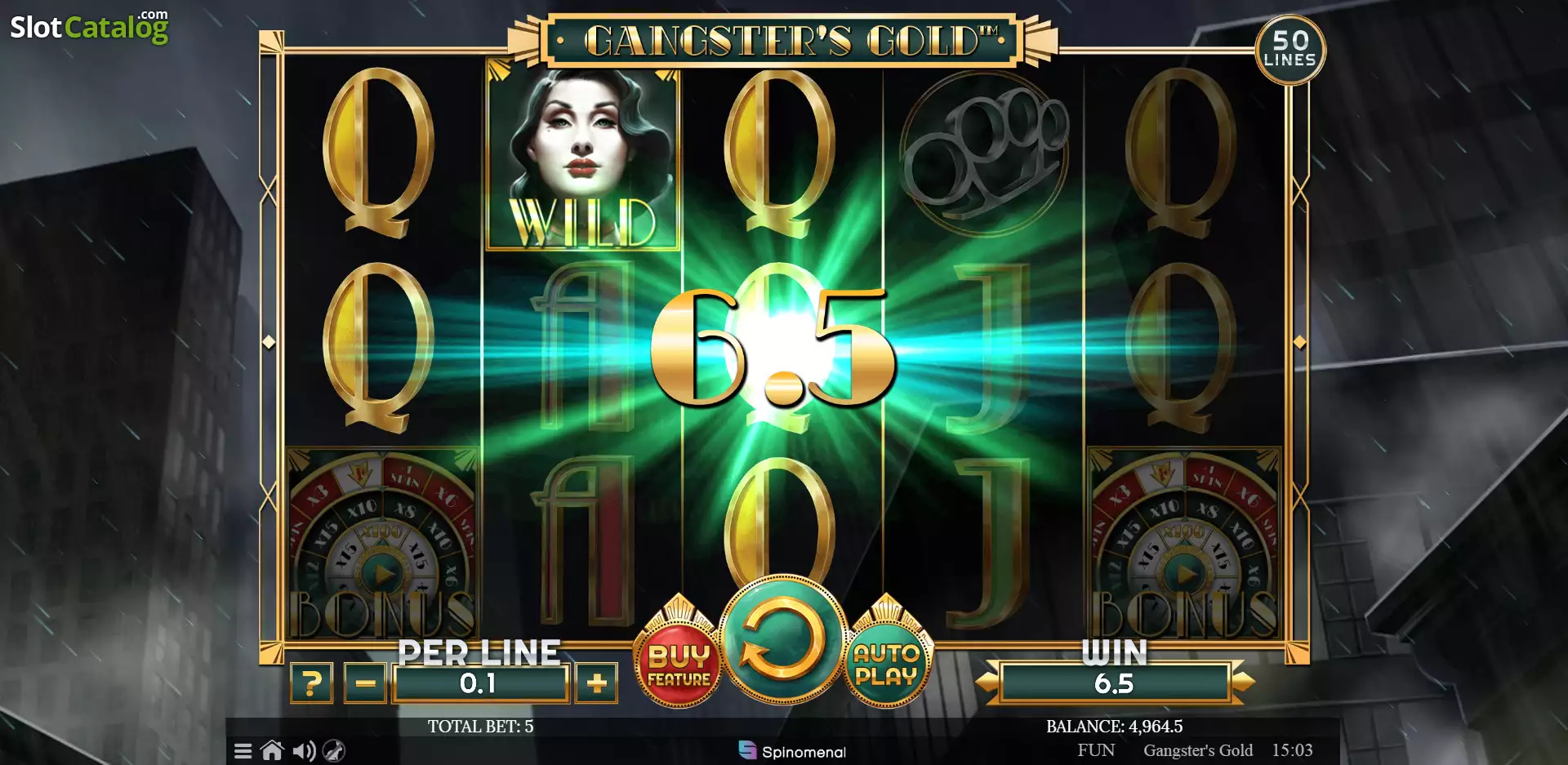Open the hamburger menu icon
The height and width of the screenshot is (765, 1568).
click(243, 751)
